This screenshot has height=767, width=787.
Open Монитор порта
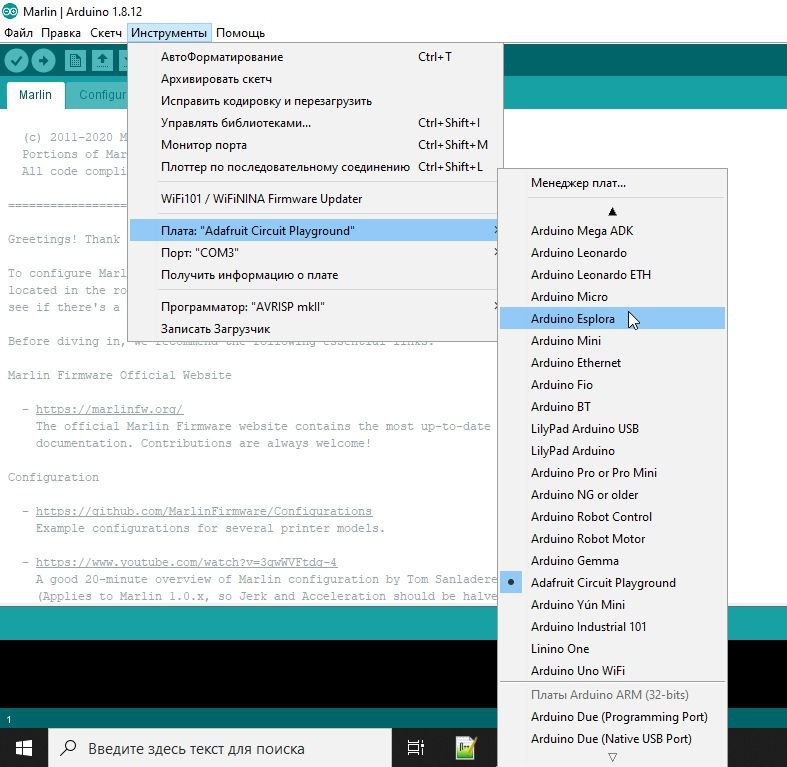315,145
